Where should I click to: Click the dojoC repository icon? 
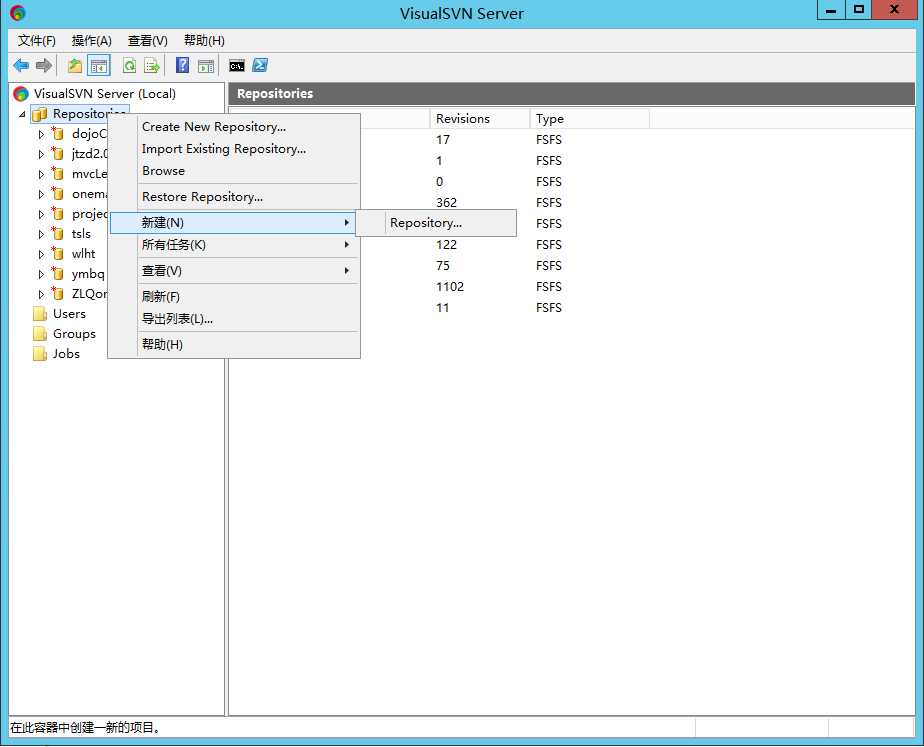pyautogui.click(x=58, y=134)
